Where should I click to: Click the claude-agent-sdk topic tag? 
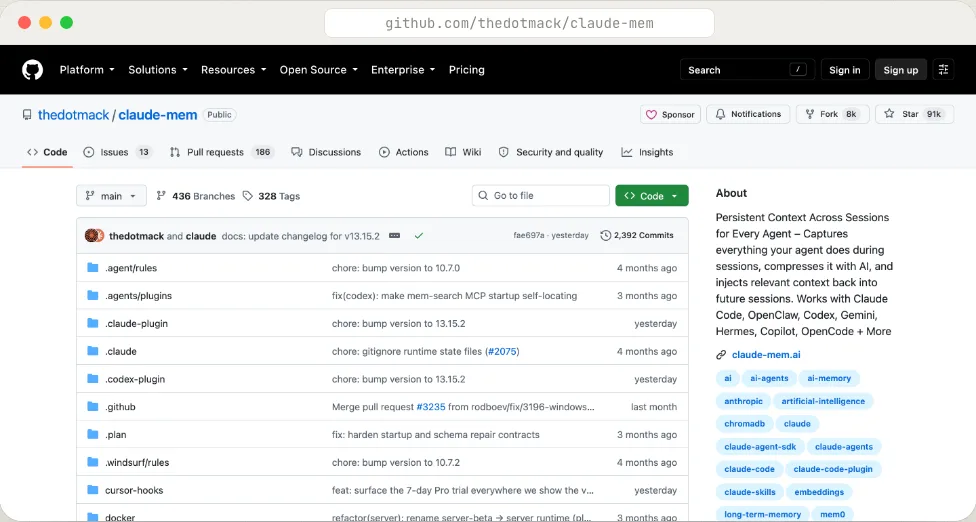[x=760, y=447]
